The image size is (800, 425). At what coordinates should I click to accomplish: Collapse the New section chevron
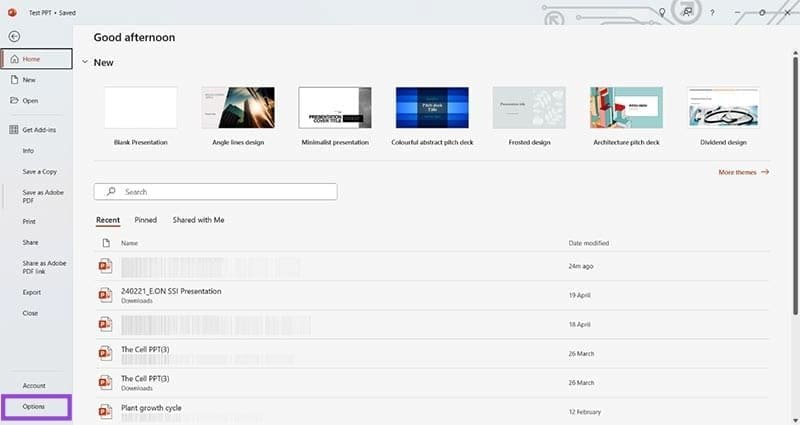pos(85,62)
